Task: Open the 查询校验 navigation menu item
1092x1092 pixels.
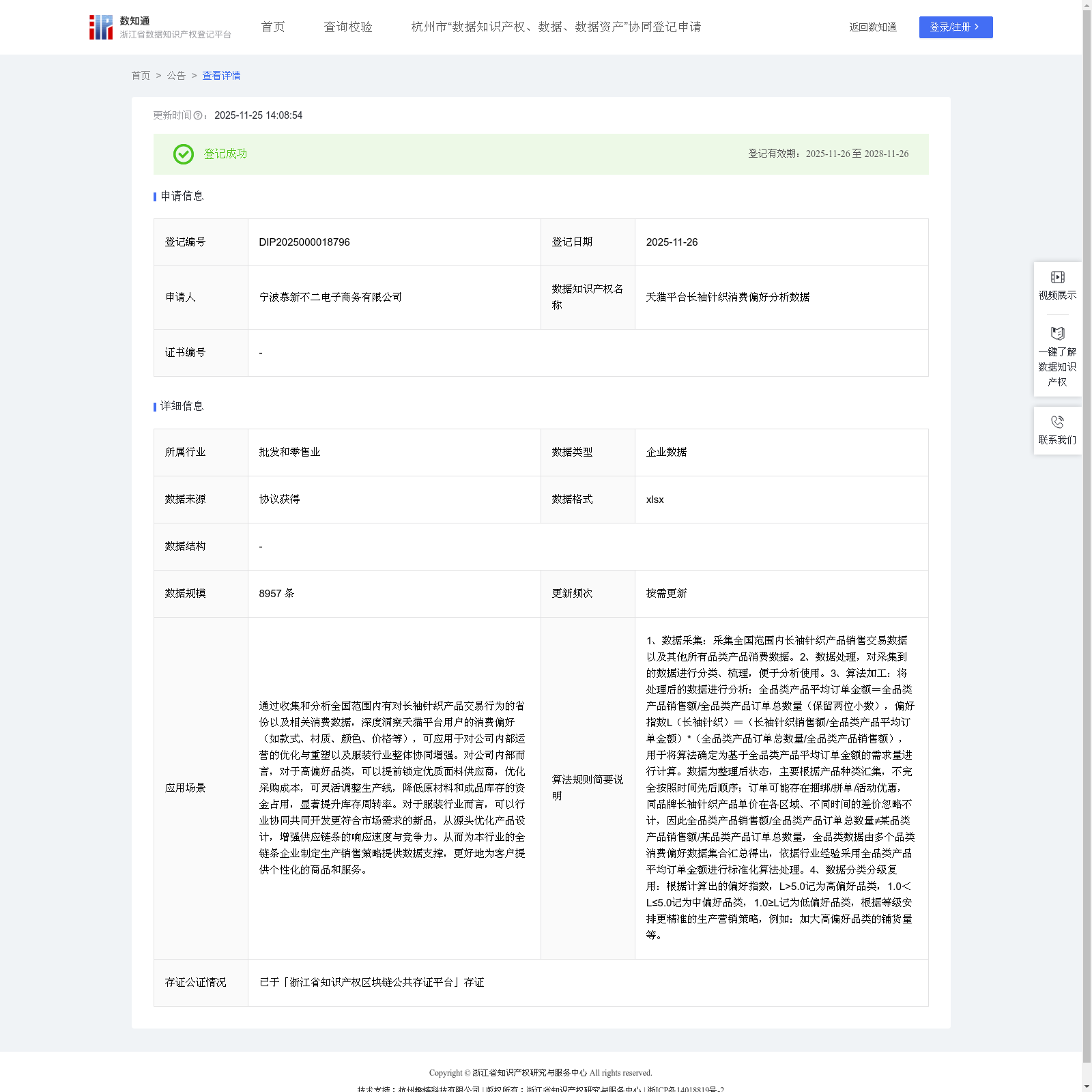Action: [348, 27]
